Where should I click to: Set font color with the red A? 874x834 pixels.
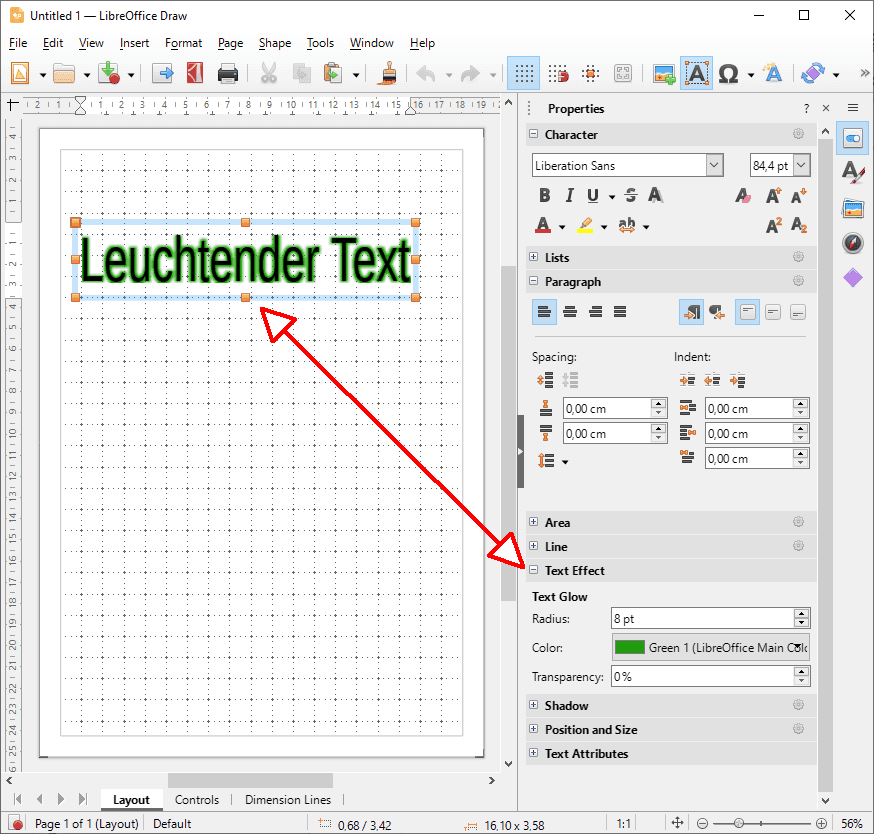[543, 225]
